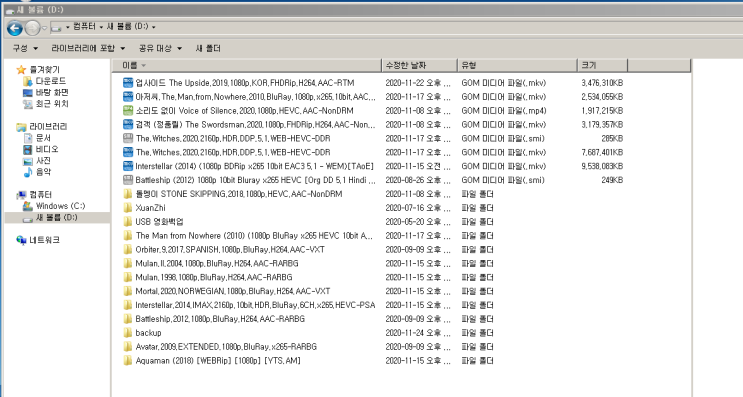
Task: Open the 비디오 library
Action: [47, 149]
